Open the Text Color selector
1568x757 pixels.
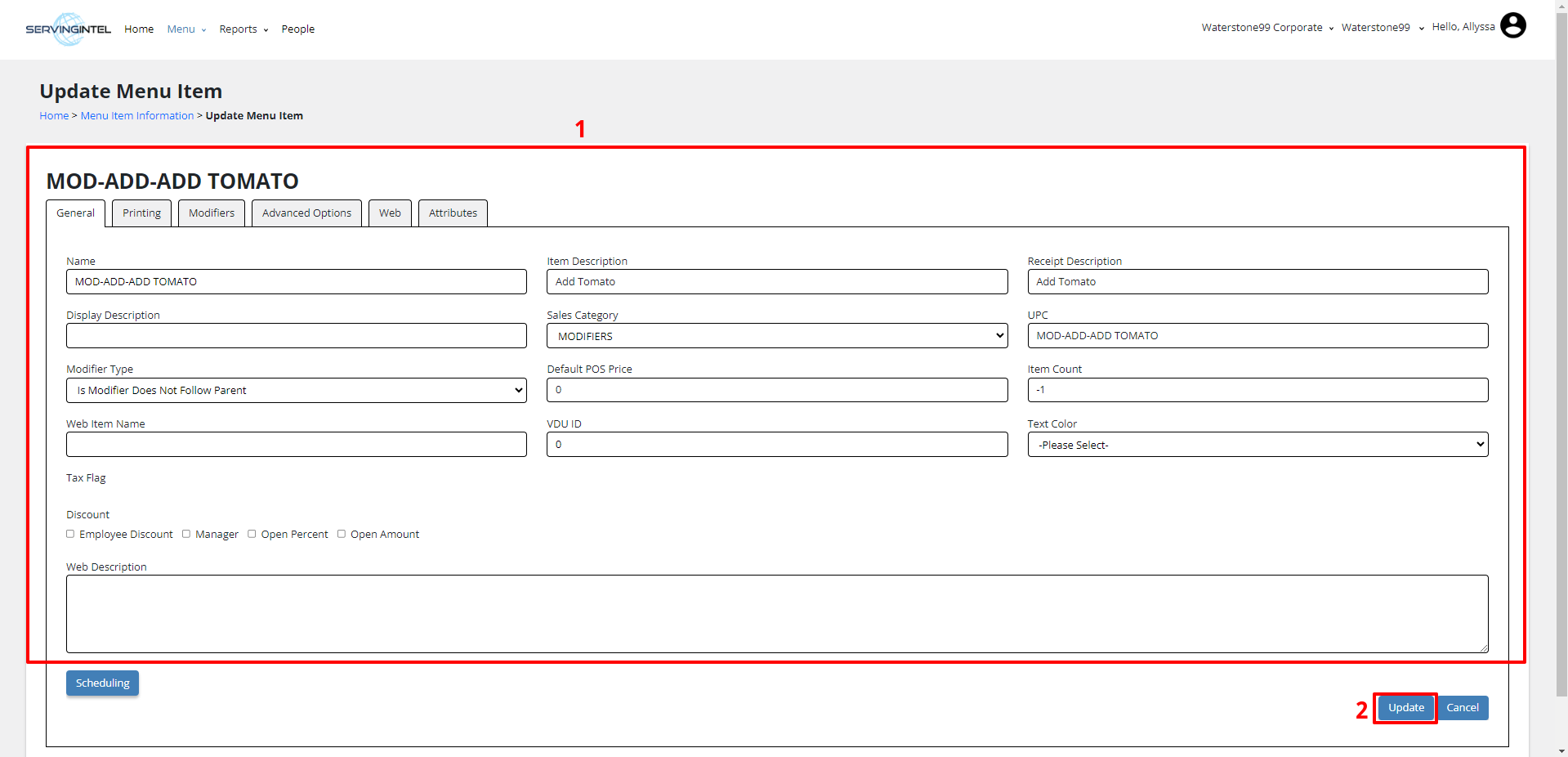tap(1257, 445)
